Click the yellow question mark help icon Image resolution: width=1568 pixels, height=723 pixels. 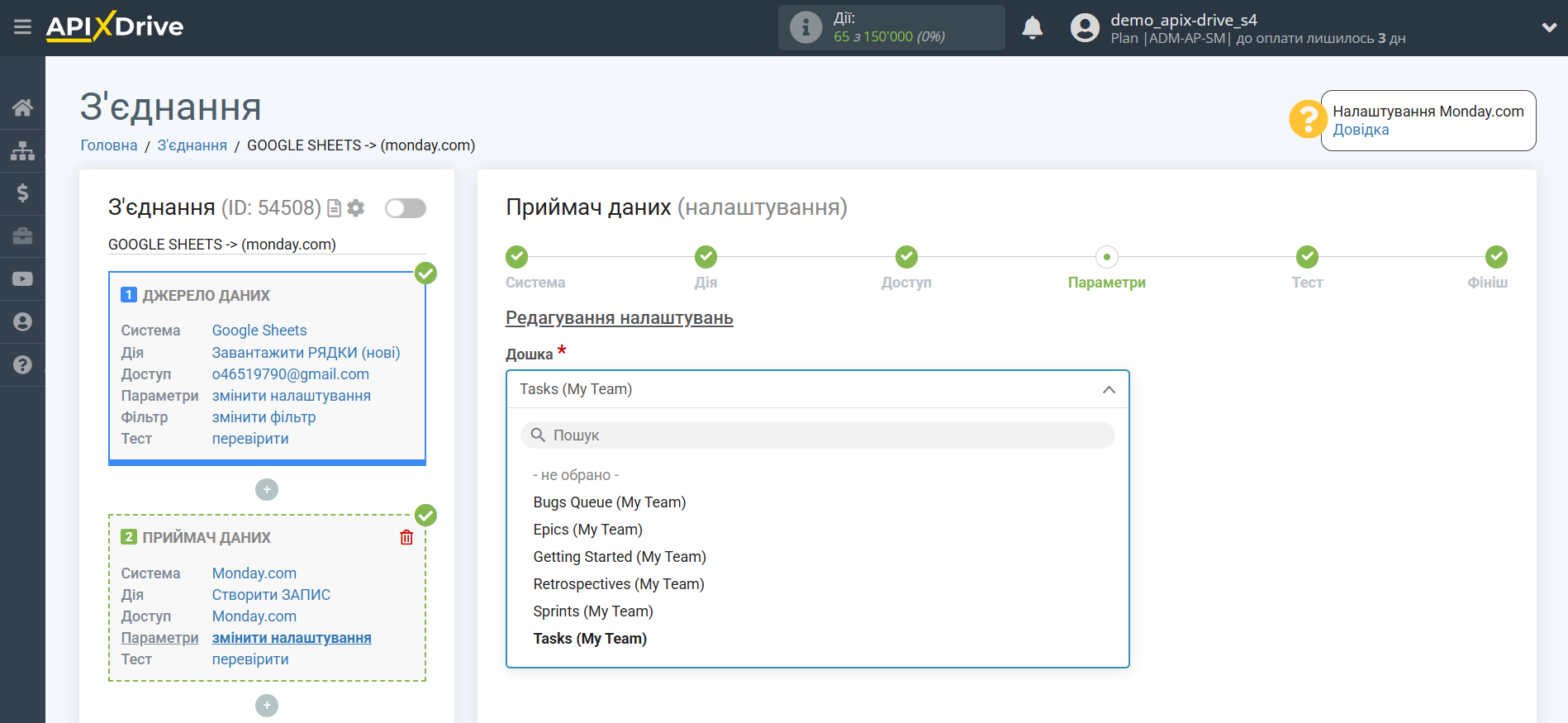pyautogui.click(x=1308, y=120)
